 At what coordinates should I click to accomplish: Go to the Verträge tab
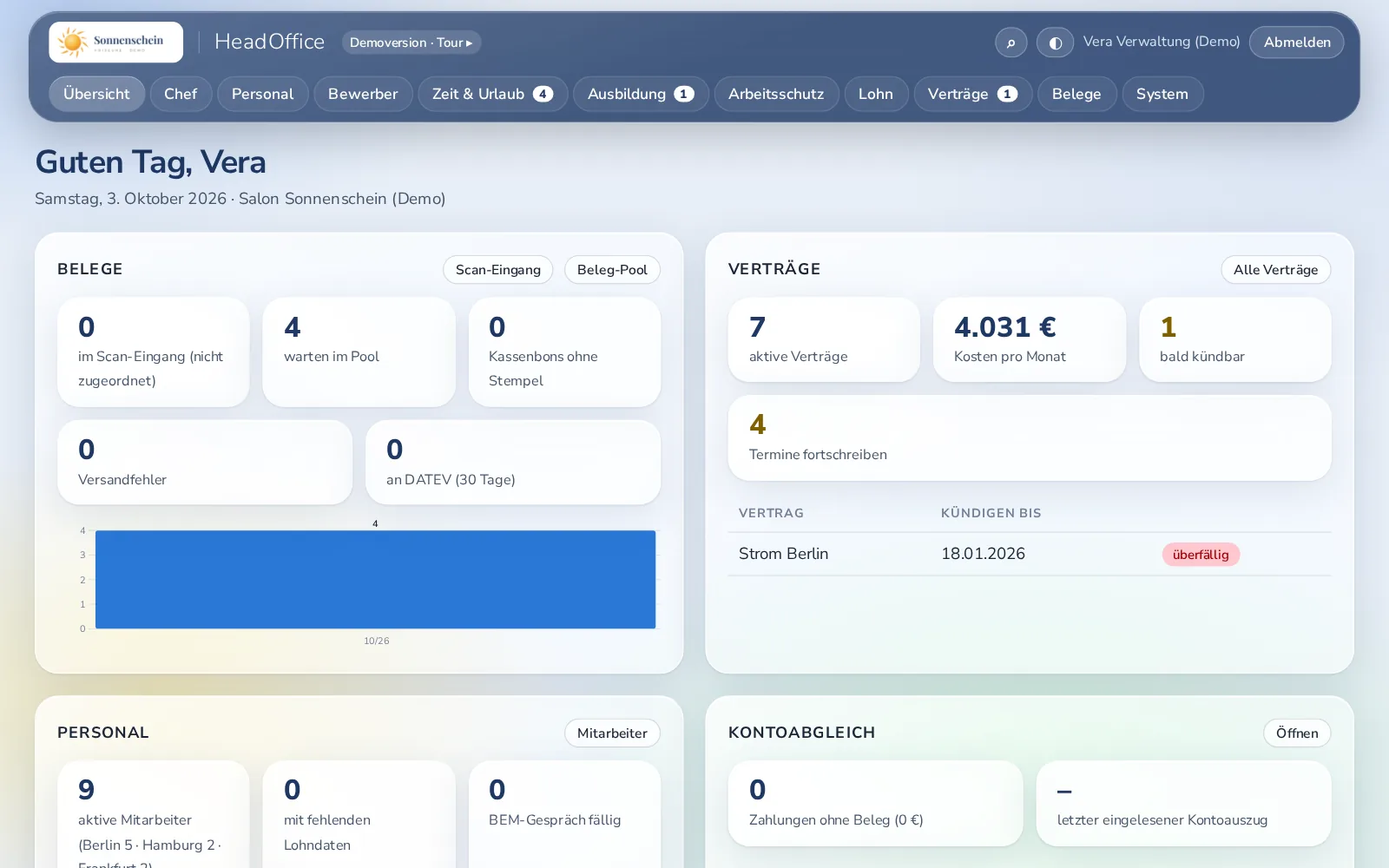click(972, 94)
